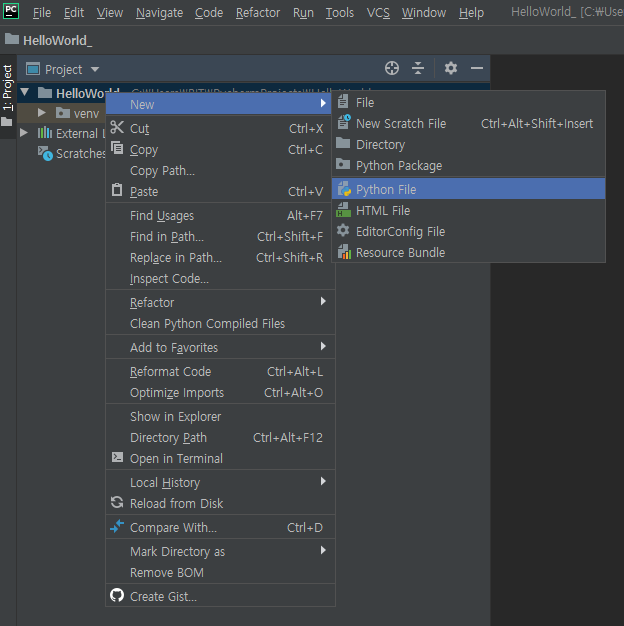624x626 pixels.
Task: Hide the Project panel with minus icon
Action: (x=477, y=68)
